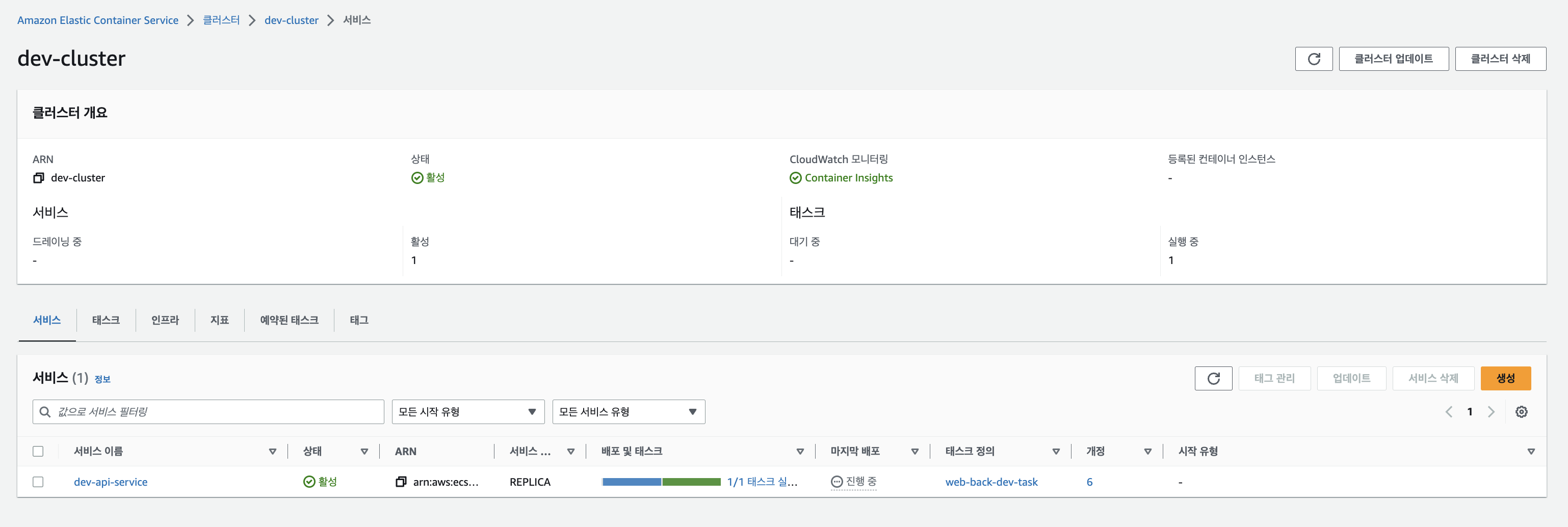Sort by 태스크 정의 column arrow
This screenshot has width=1568, height=527.
tap(1056, 452)
